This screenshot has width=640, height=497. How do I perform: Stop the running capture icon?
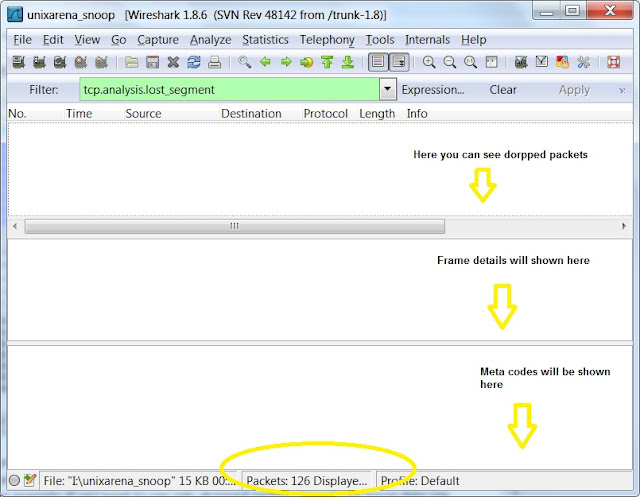click(81, 62)
